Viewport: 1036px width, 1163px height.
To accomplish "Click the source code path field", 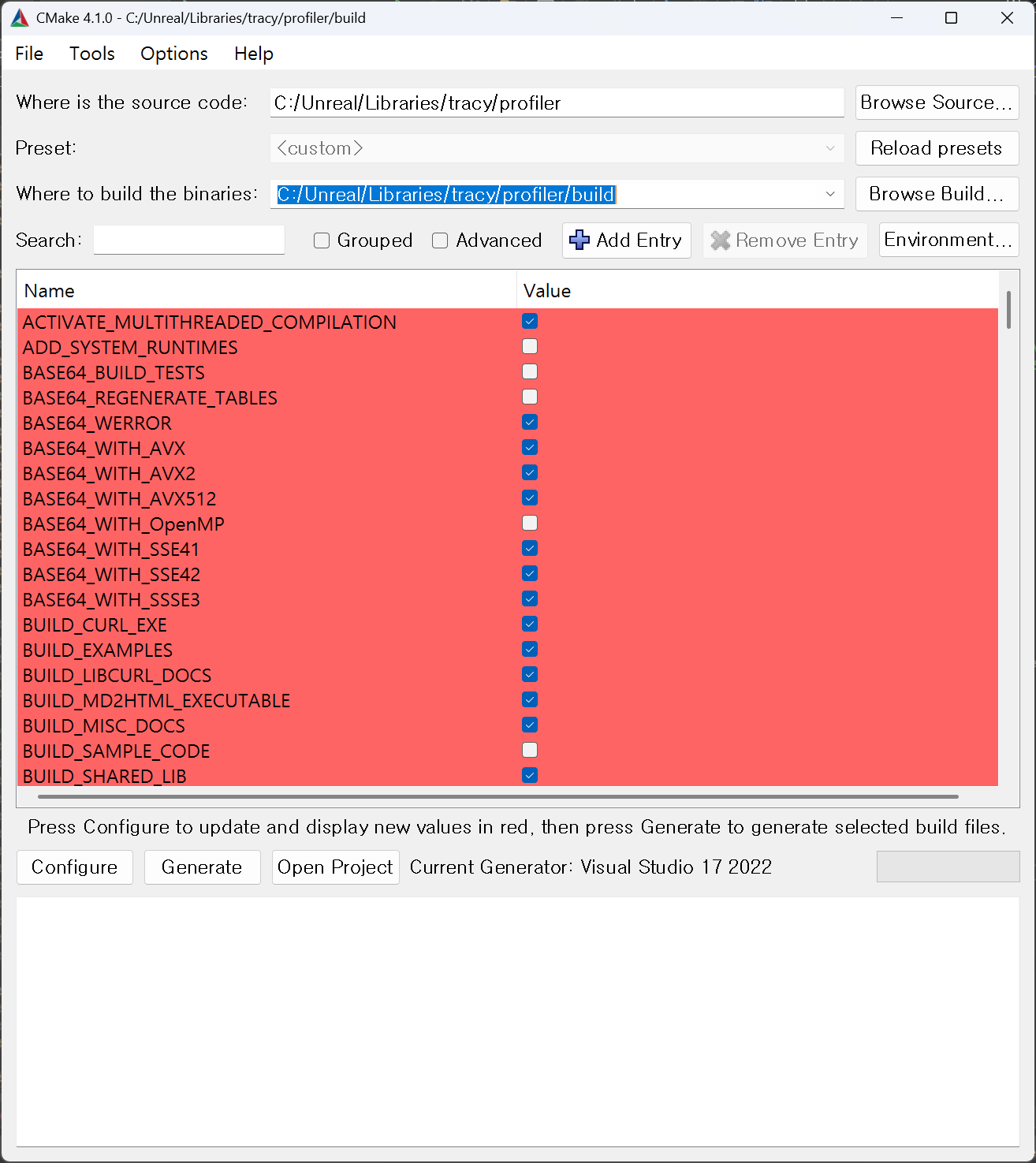I will click(557, 103).
